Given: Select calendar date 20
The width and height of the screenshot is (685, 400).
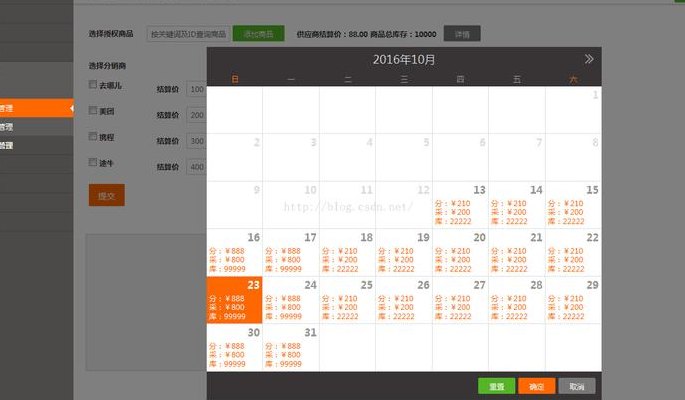Looking at the screenshot, I should coord(460,252).
